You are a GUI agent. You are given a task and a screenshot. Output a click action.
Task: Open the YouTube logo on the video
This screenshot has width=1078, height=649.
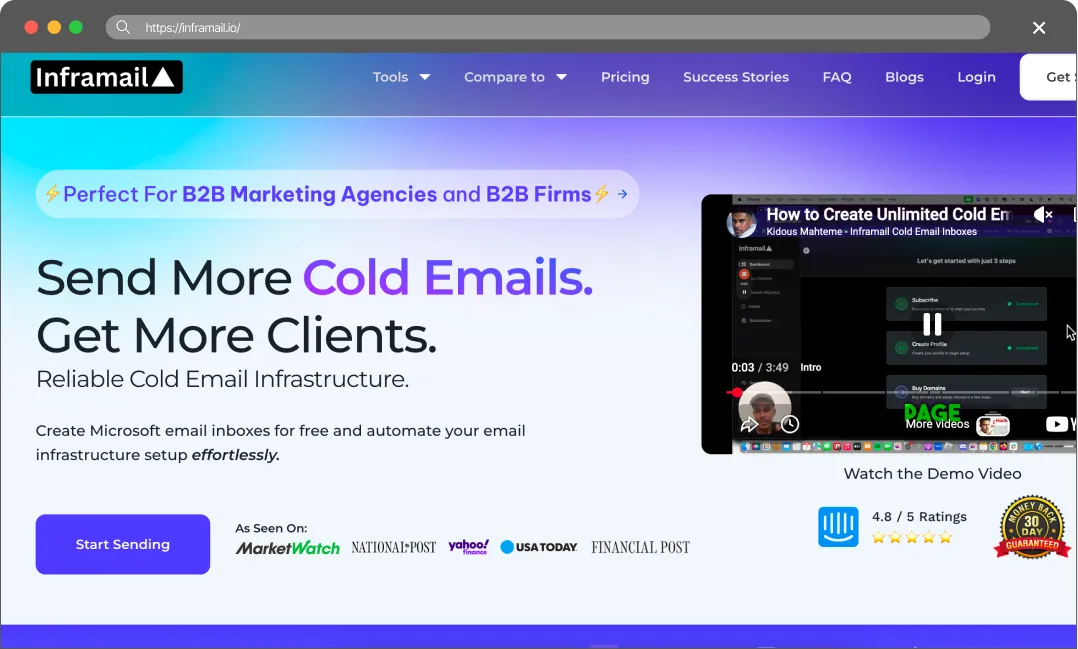(1059, 424)
